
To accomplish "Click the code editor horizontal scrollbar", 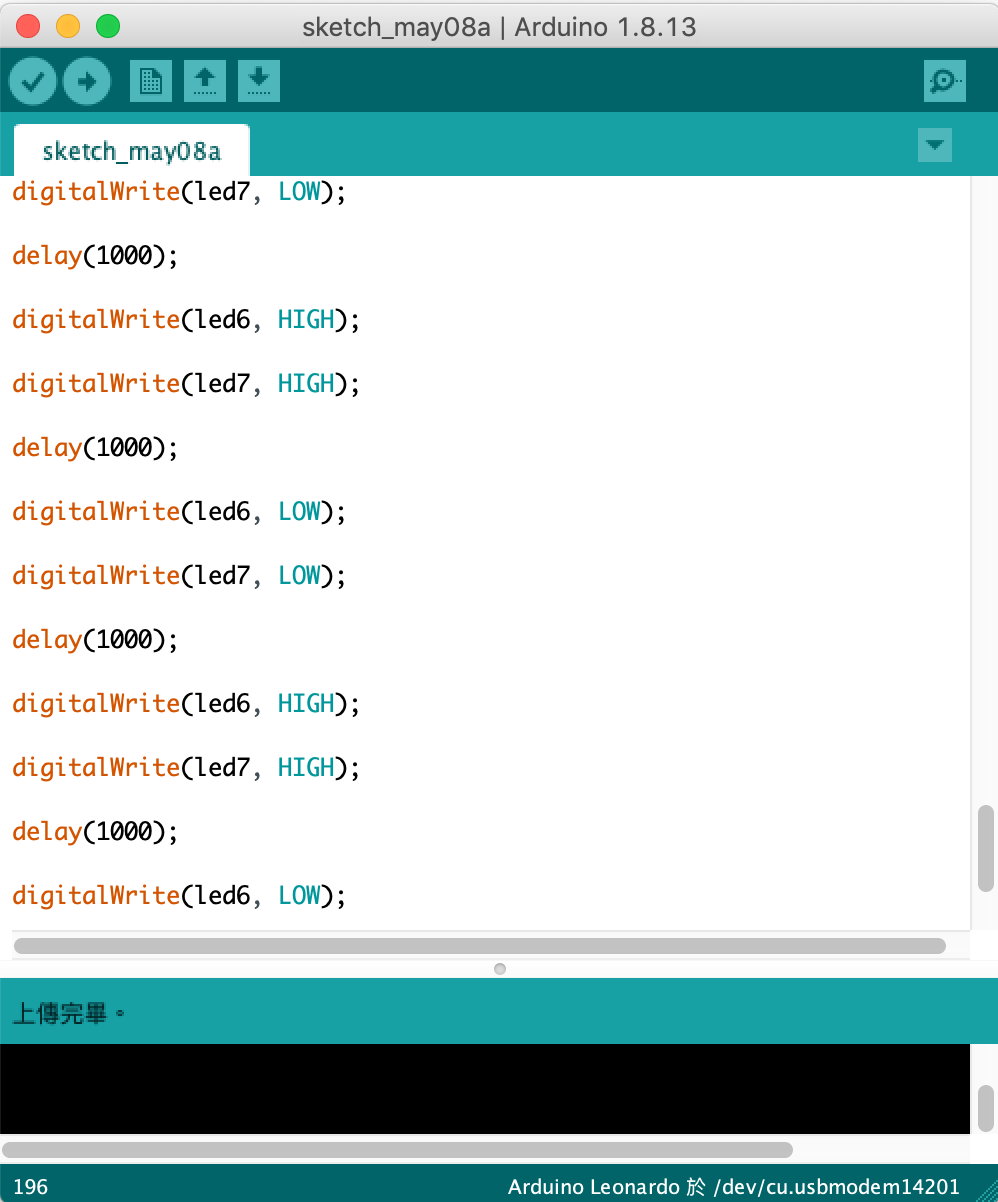I will coord(480,945).
